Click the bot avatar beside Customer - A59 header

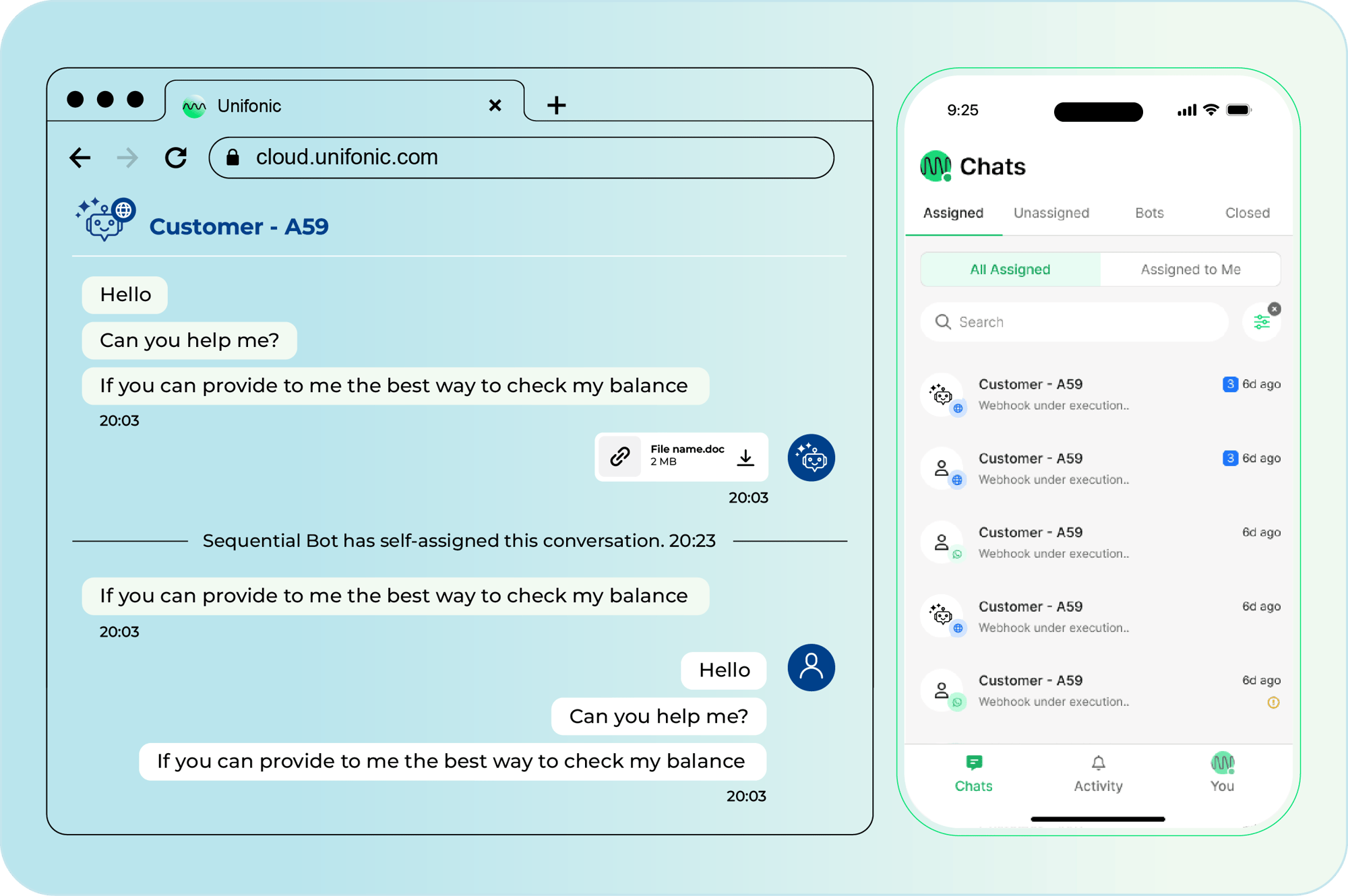tap(105, 220)
